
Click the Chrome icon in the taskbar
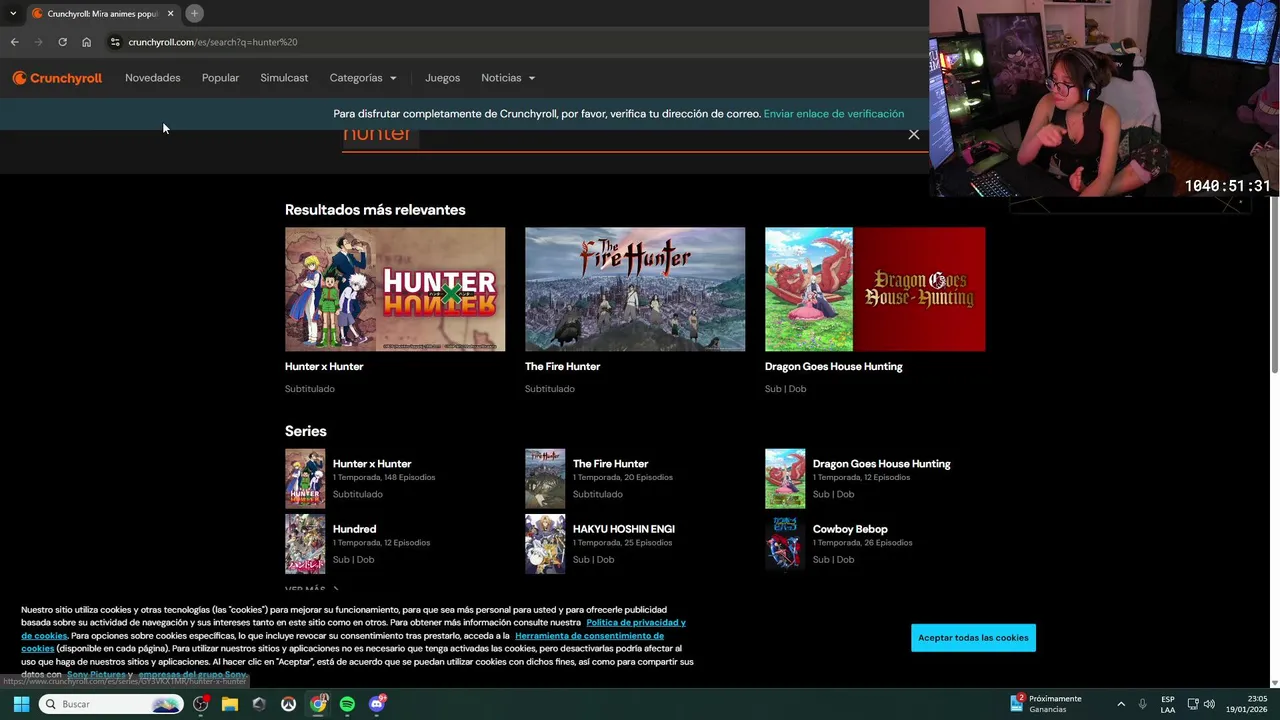pyautogui.click(x=318, y=704)
